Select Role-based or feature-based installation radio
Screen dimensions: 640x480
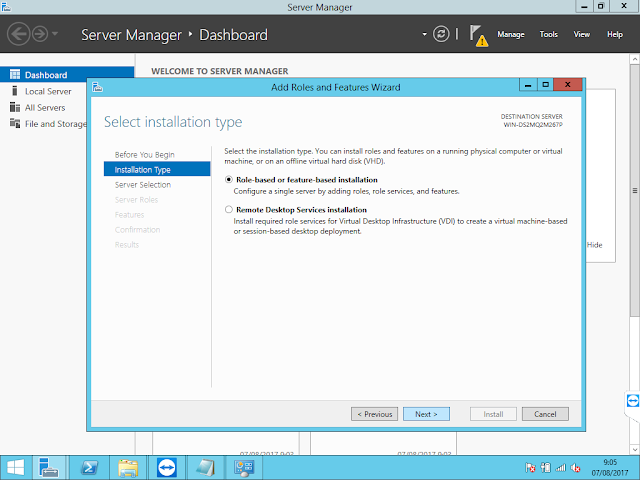pyautogui.click(x=229, y=180)
